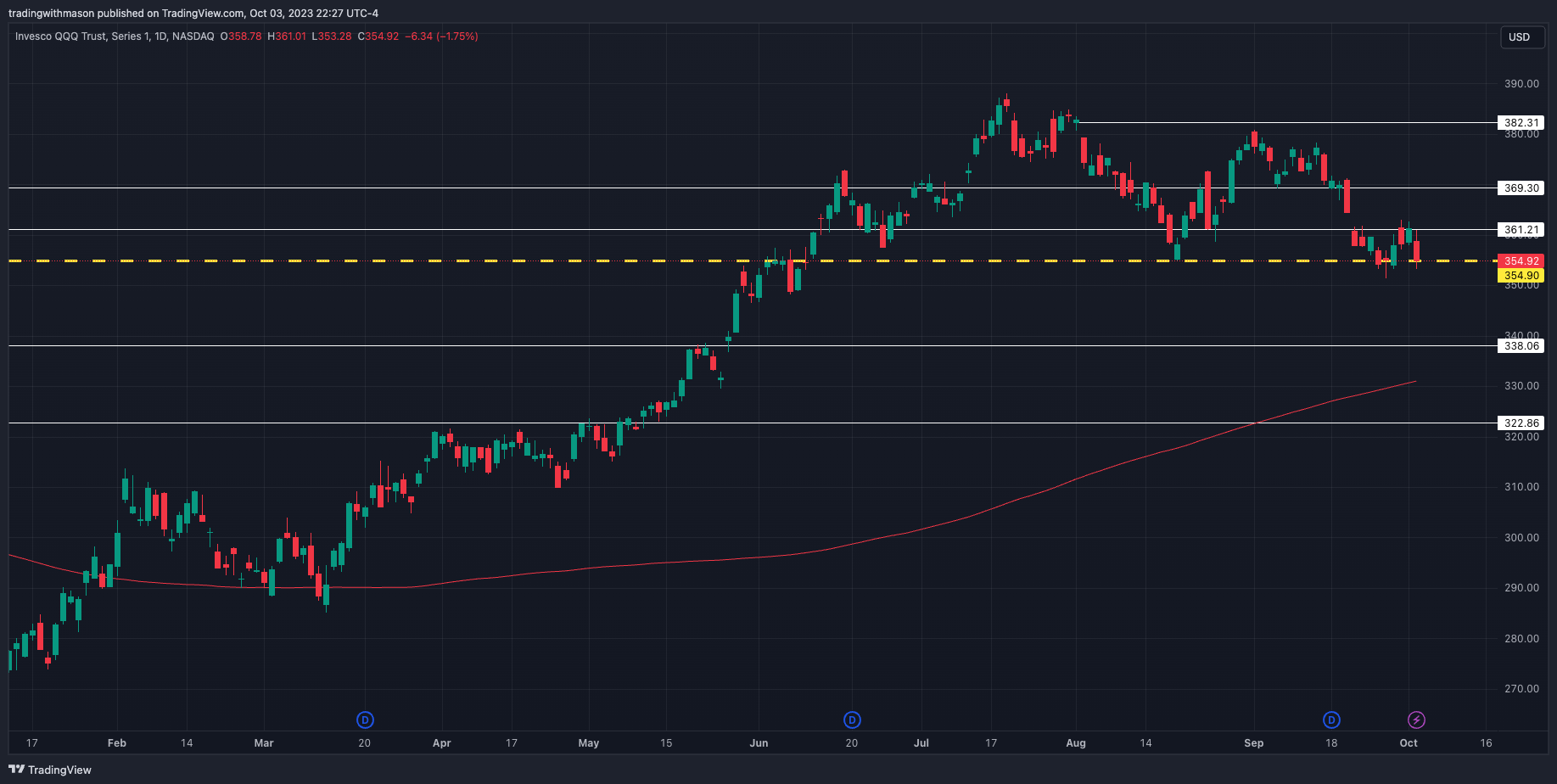Click the 290.00 price axis label

1521,588
